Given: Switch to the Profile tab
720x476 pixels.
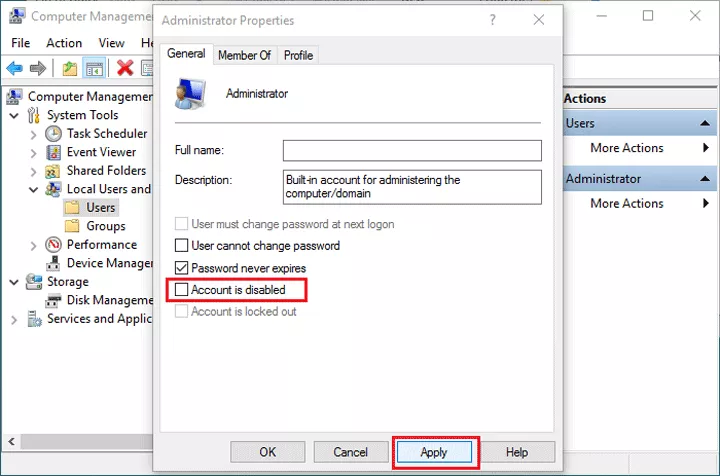Looking at the screenshot, I should [x=298, y=56].
